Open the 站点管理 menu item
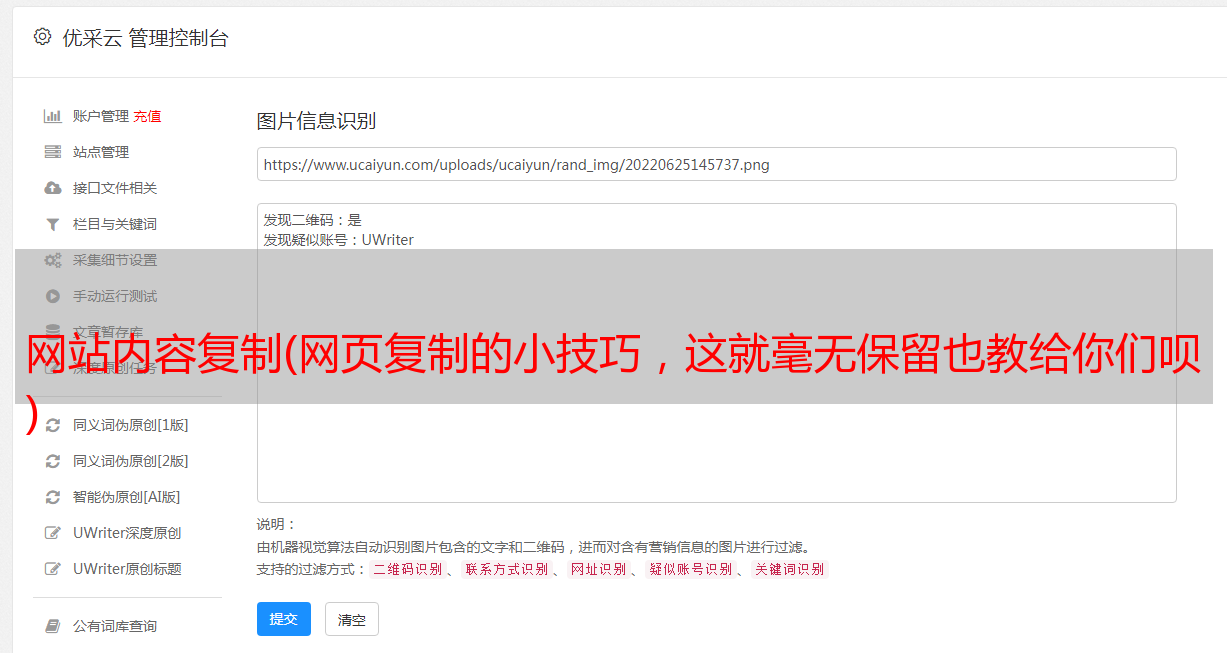Screen dimensions: 1227x653 pos(101,152)
